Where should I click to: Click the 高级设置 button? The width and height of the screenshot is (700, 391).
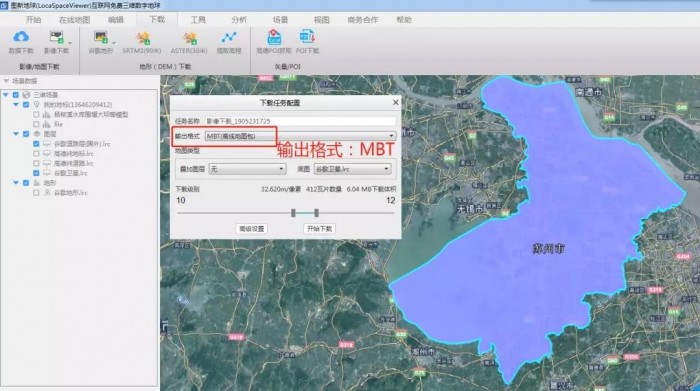click(x=251, y=229)
